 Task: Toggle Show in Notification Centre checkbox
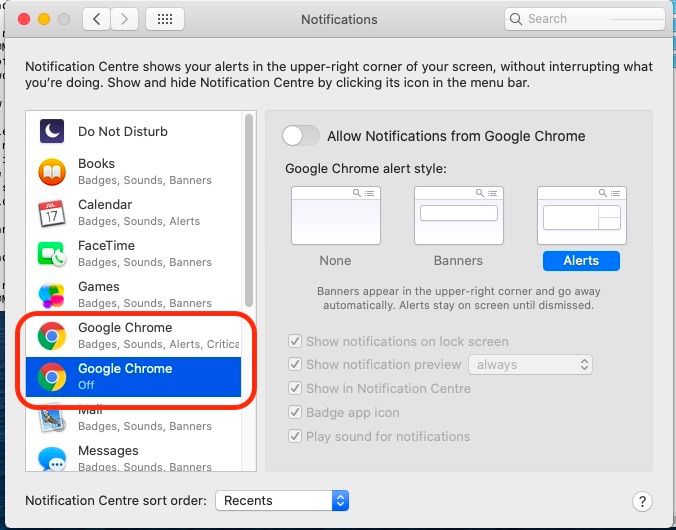click(295, 388)
